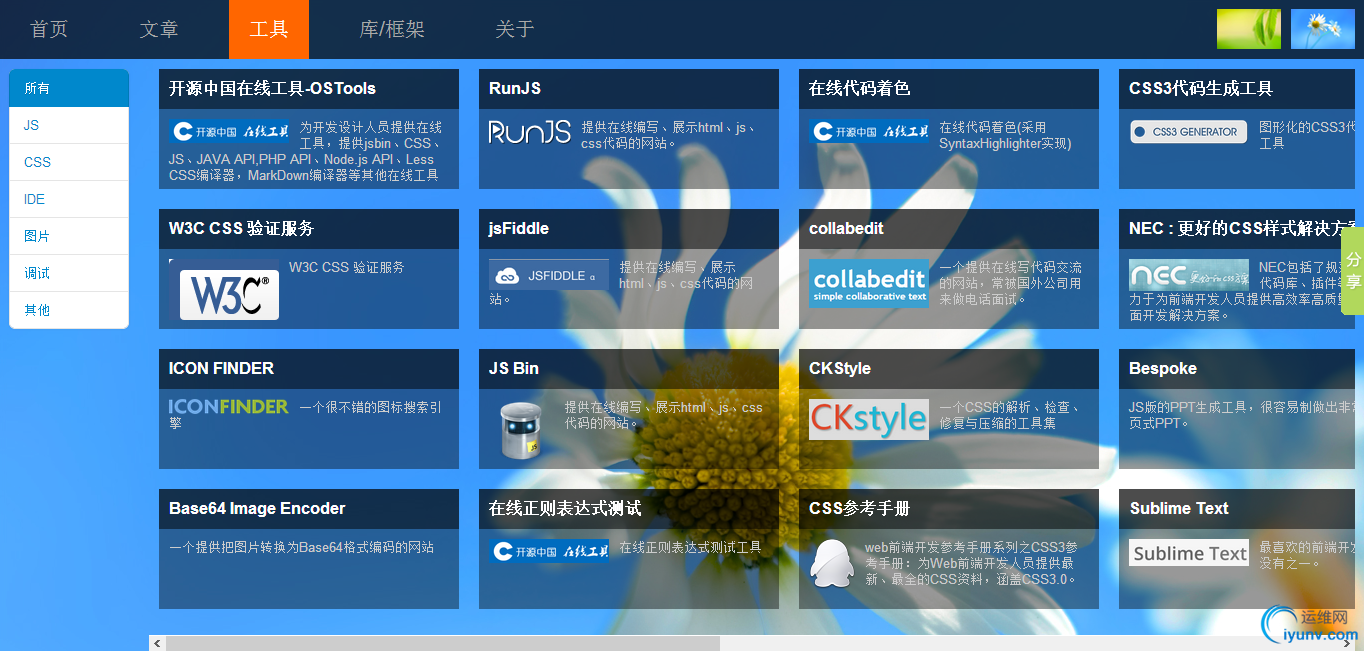
Task: Open the 在线代码着色 title link
Action: coord(859,88)
